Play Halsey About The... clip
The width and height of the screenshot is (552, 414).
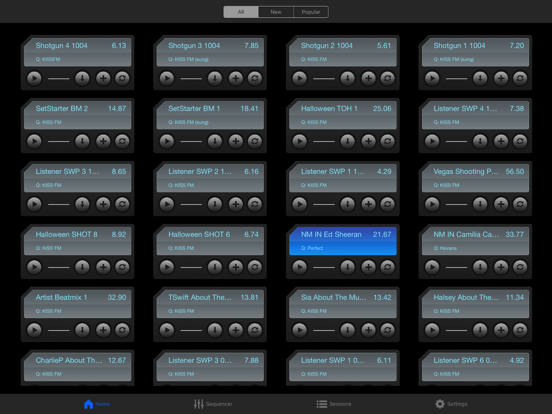(432, 330)
